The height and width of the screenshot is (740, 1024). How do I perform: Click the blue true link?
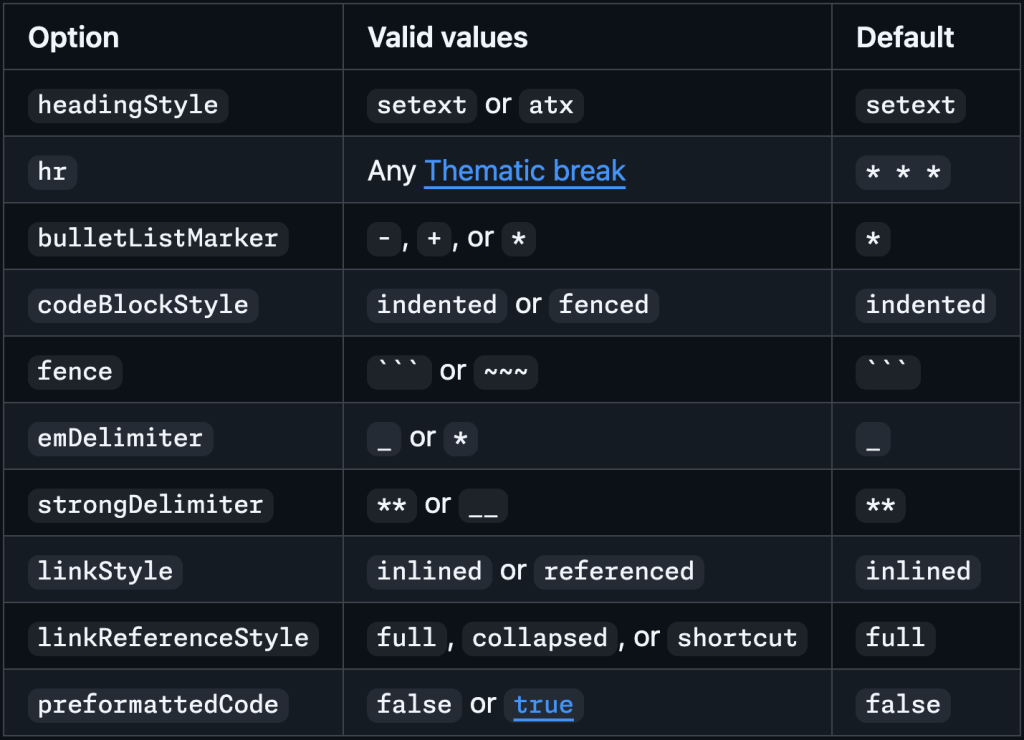pyautogui.click(x=543, y=705)
